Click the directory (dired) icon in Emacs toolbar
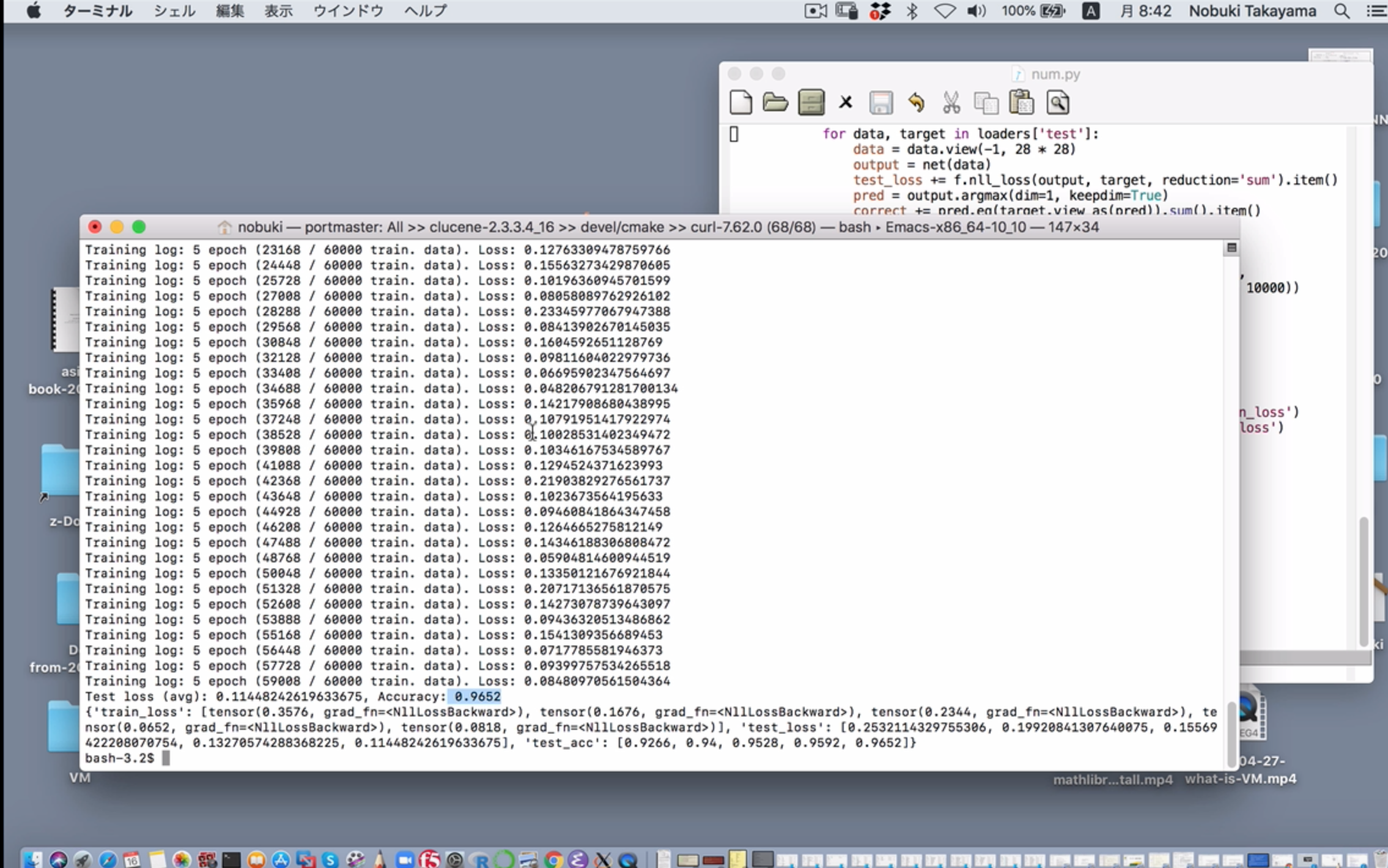The width and height of the screenshot is (1388, 868). click(x=811, y=102)
